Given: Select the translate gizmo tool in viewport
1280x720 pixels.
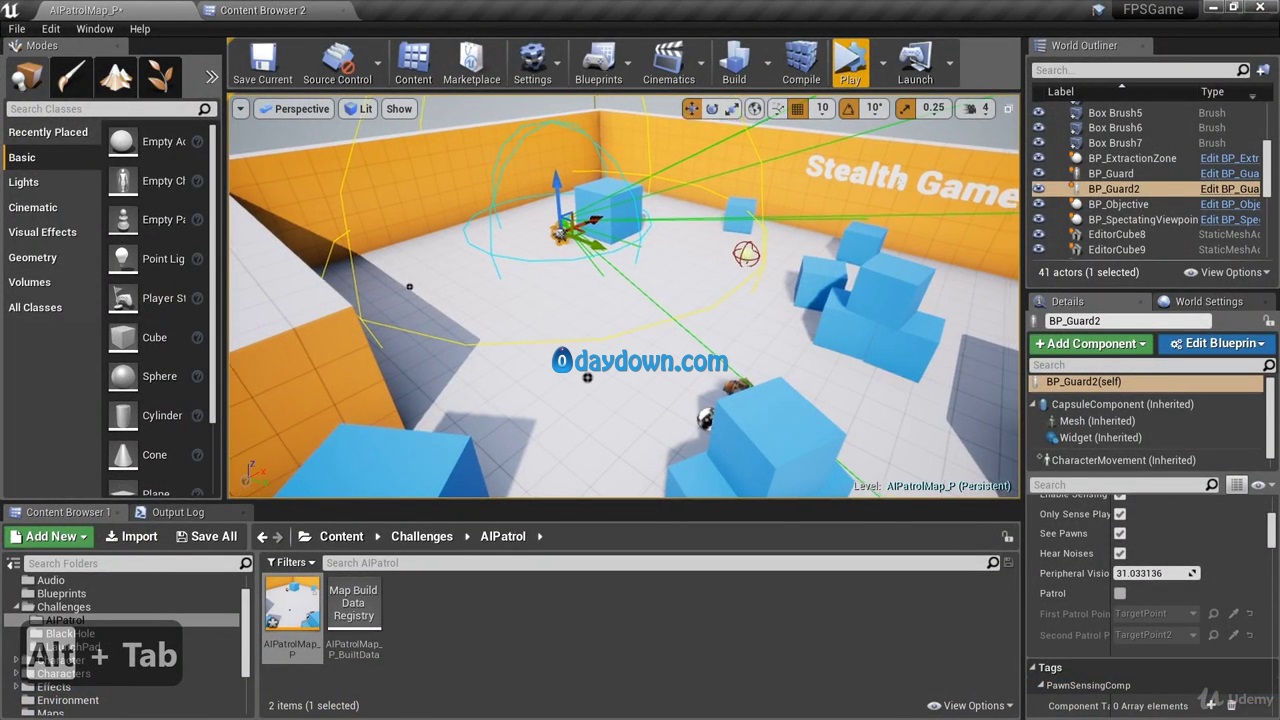Looking at the screenshot, I should (691, 109).
